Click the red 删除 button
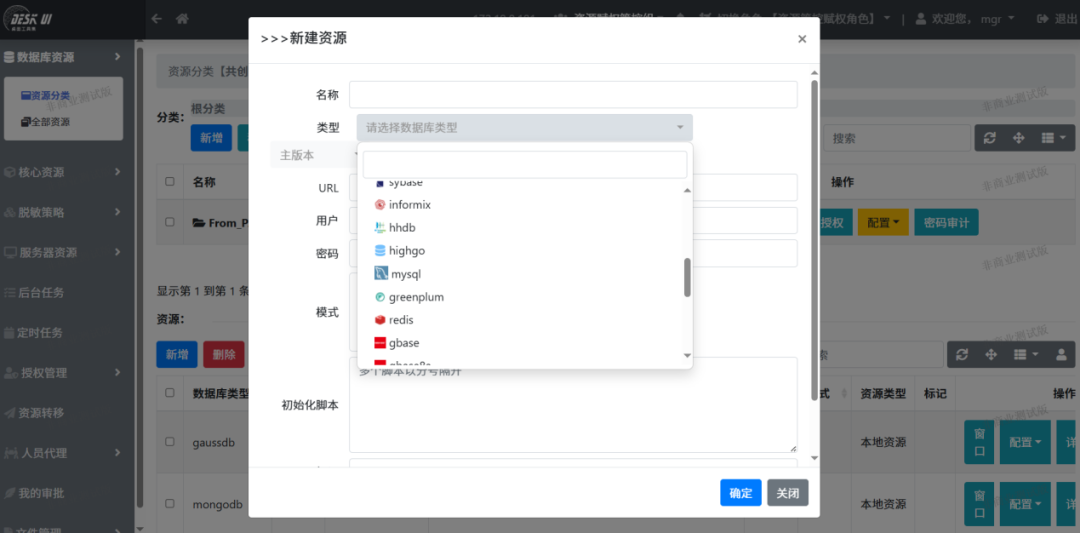This screenshot has height=533, width=1080. point(224,355)
